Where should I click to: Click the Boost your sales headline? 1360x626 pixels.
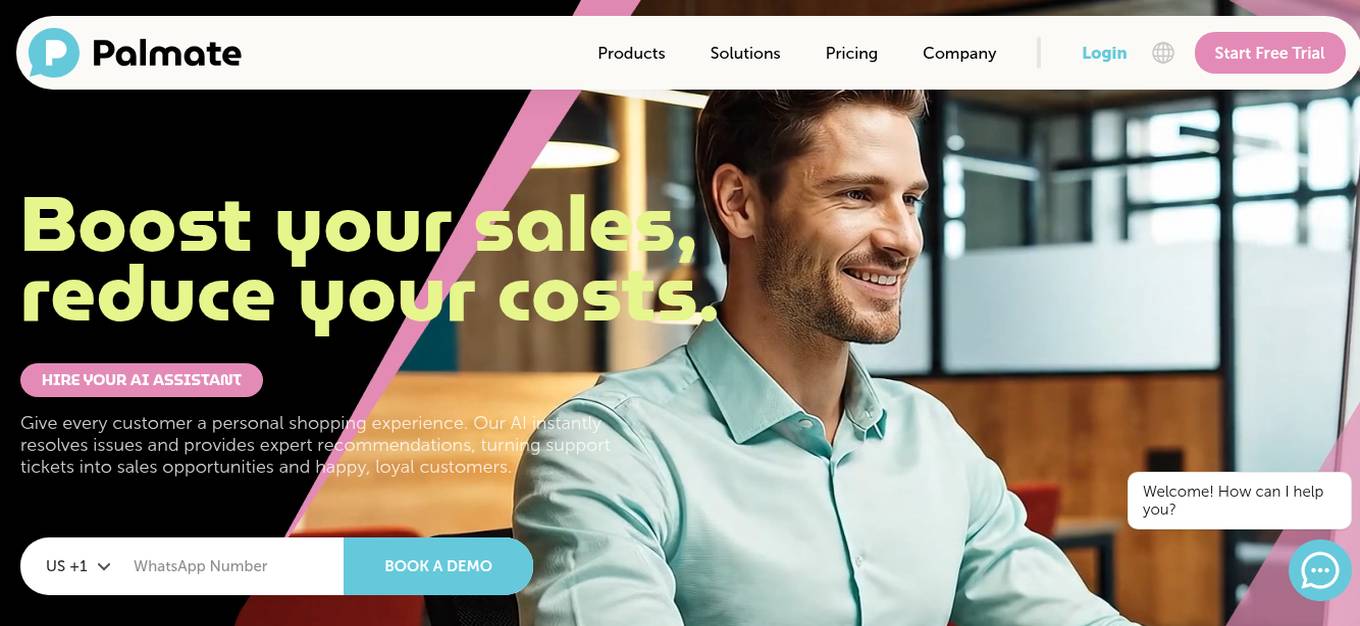[359, 224]
